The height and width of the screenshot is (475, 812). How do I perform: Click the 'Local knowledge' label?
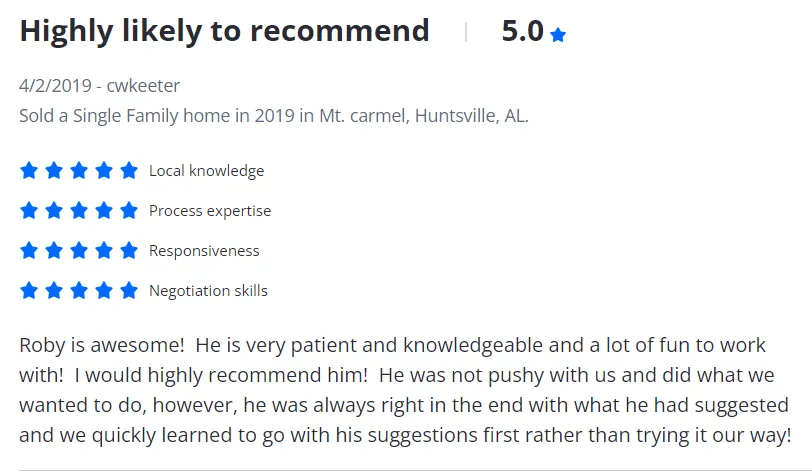click(206, 171)
